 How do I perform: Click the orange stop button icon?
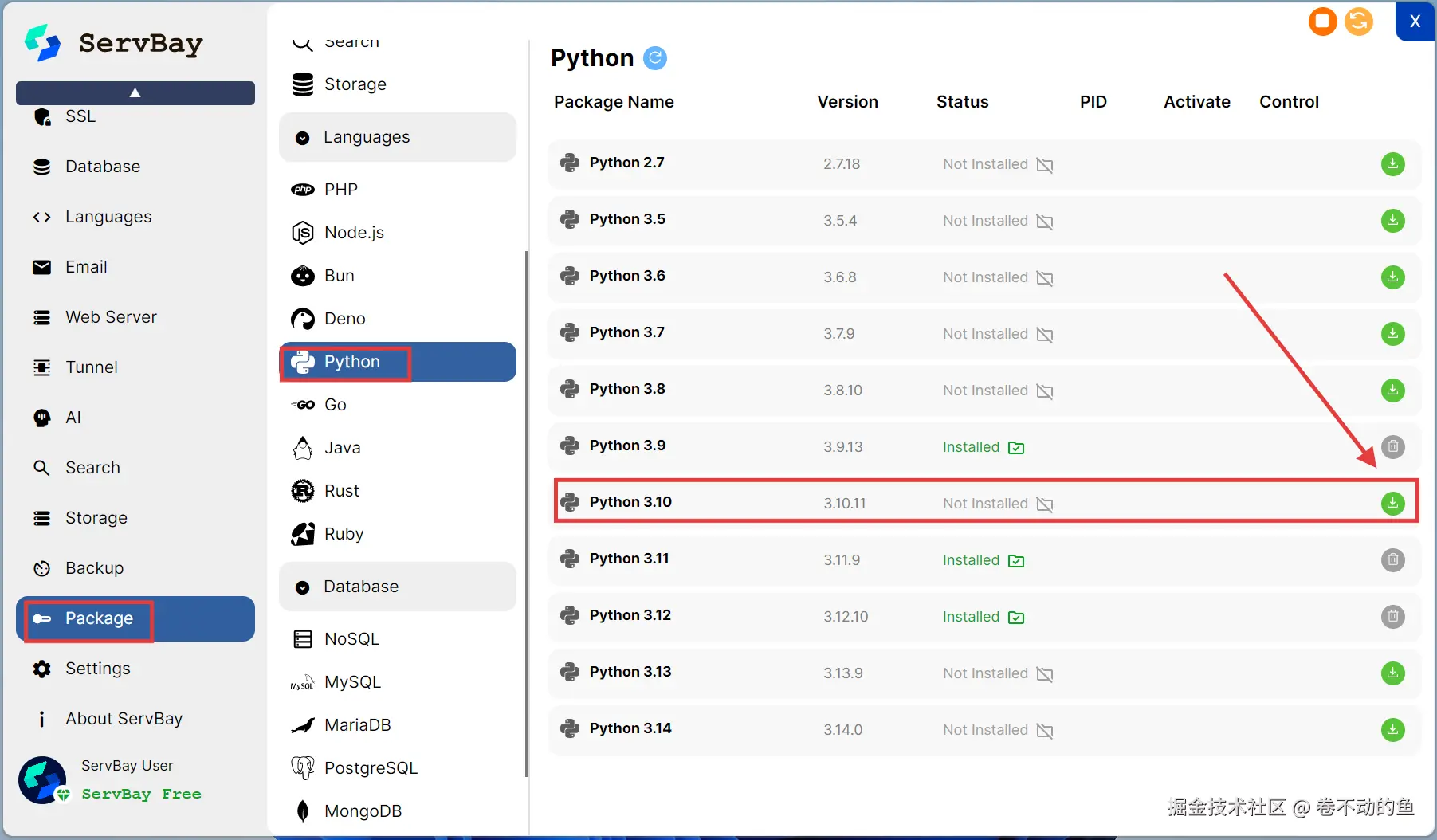(x=1322, y=22)
